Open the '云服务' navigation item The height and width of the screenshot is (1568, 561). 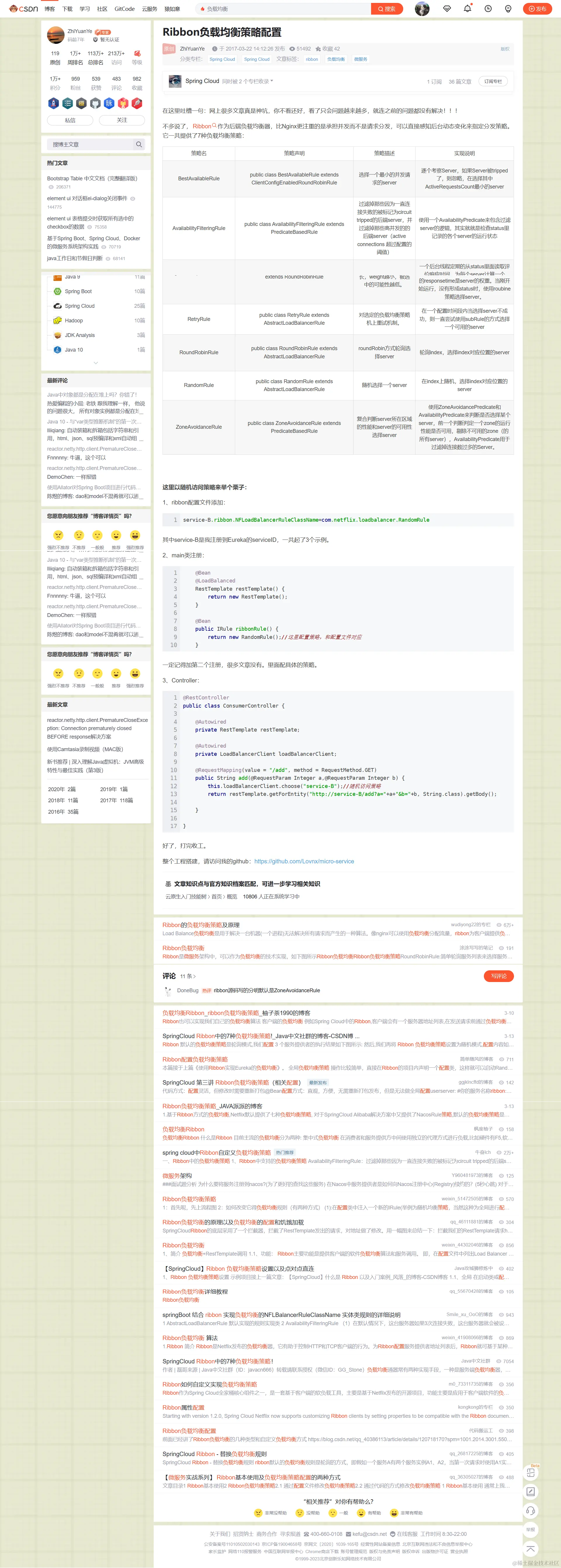point(149,8)
